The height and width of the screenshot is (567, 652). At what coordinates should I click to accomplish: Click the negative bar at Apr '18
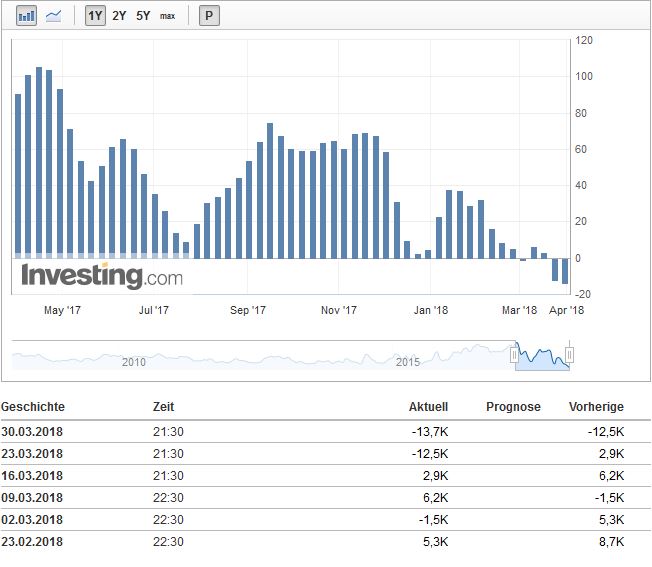click(565, 271)
